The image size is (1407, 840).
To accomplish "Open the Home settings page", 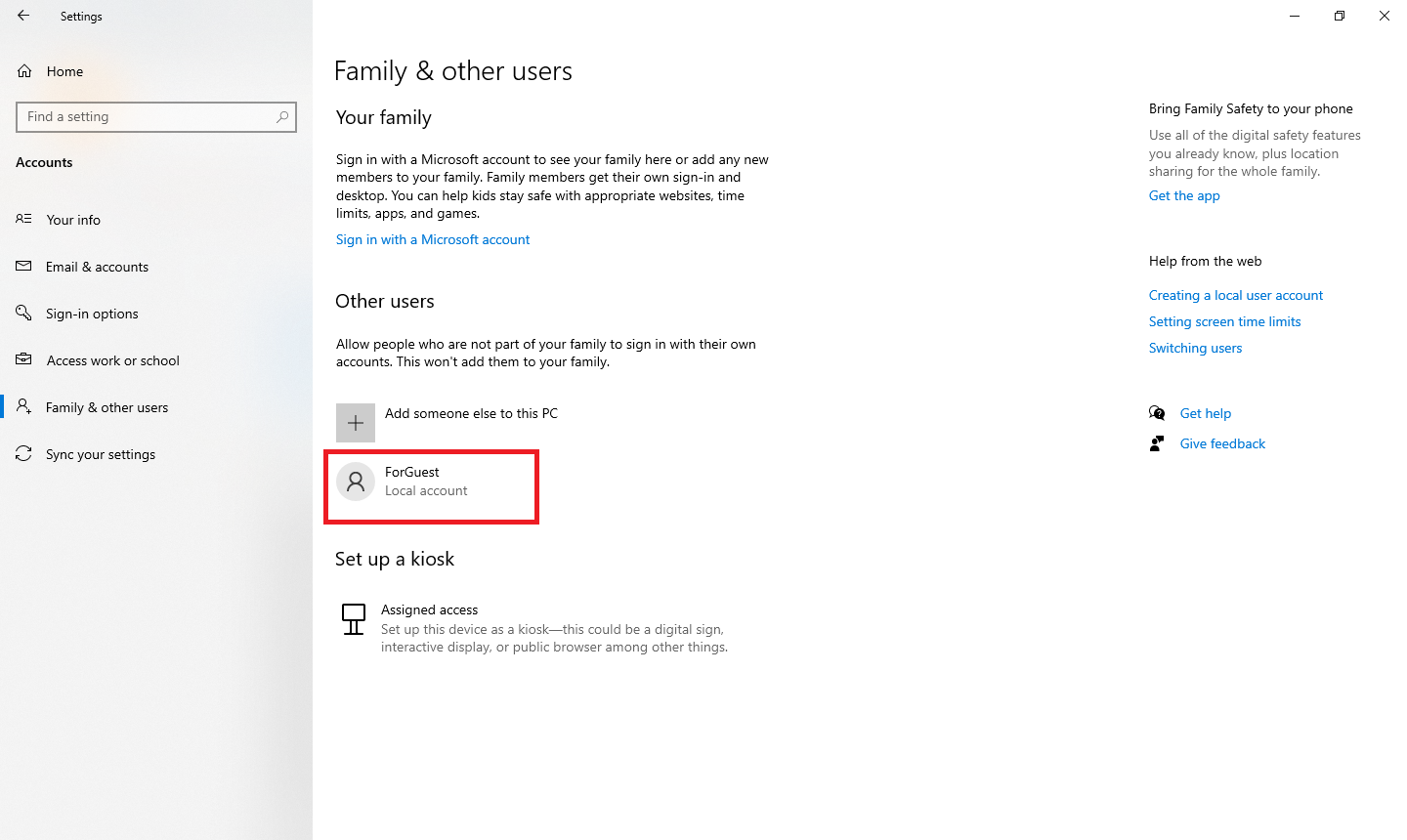I will 64,71.
